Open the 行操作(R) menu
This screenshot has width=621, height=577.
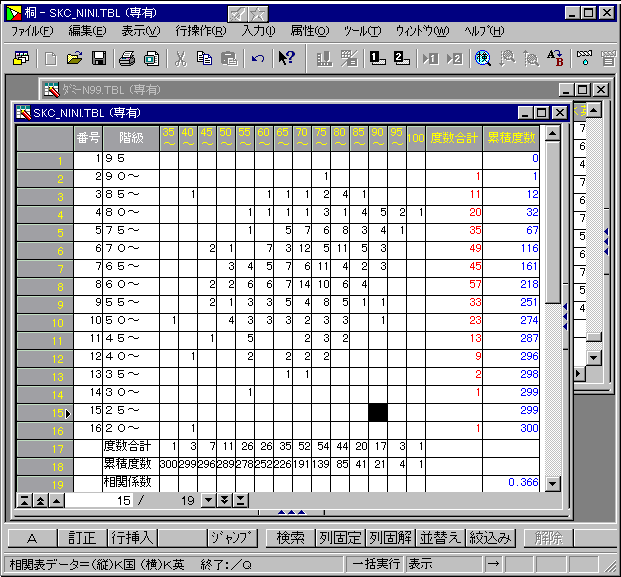point(200,31)
